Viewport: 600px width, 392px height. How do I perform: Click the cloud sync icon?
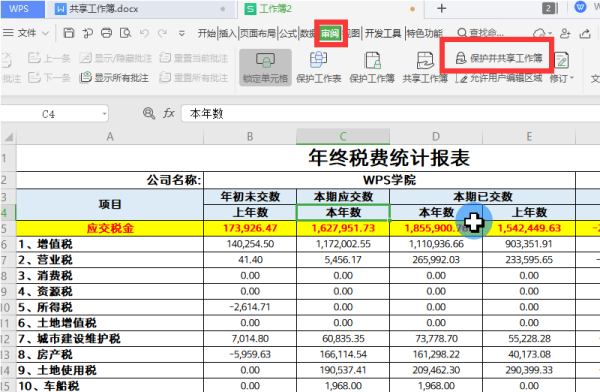coord(540,34)
